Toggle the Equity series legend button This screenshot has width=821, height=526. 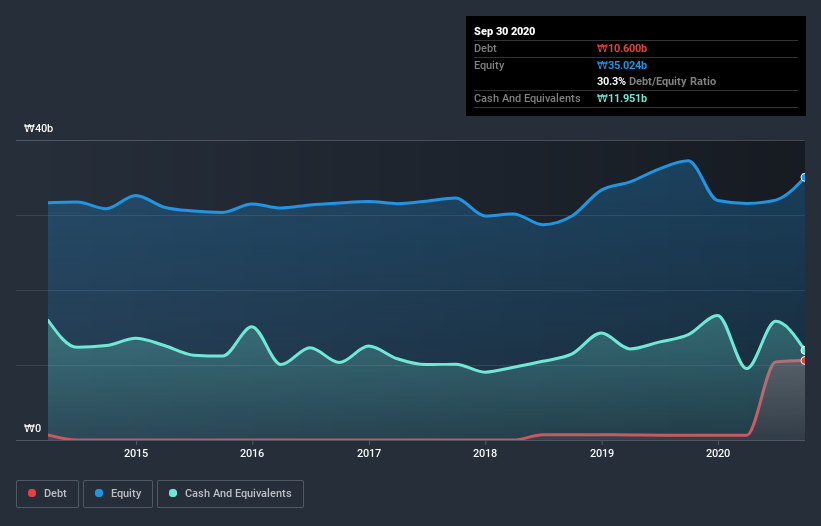[x=118, y=494]
